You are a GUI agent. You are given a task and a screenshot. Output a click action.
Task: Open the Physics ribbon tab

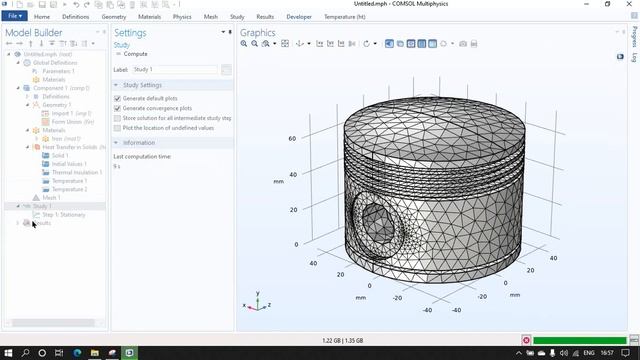[182, 17]
